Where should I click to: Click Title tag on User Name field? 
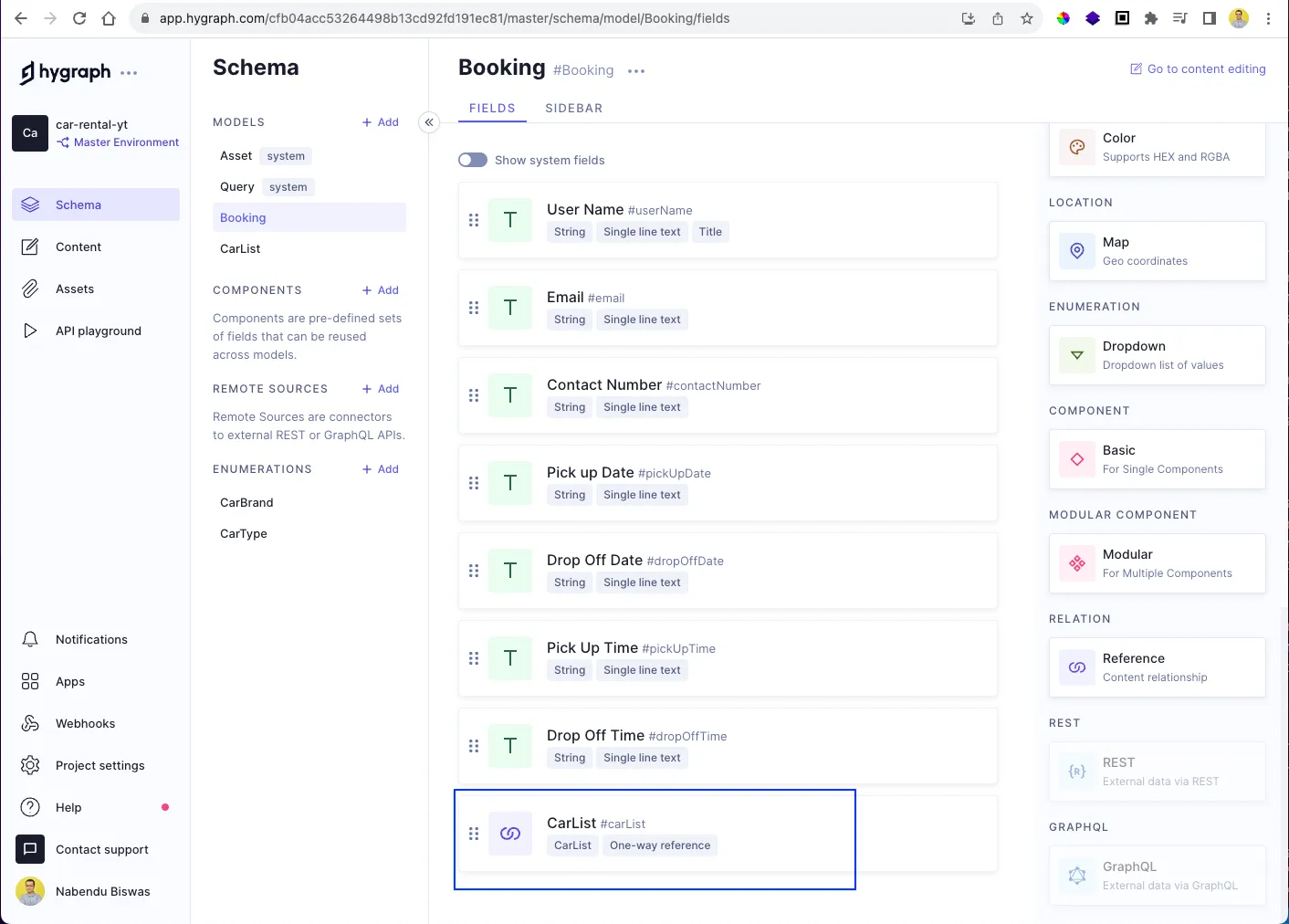coord(710,232)
